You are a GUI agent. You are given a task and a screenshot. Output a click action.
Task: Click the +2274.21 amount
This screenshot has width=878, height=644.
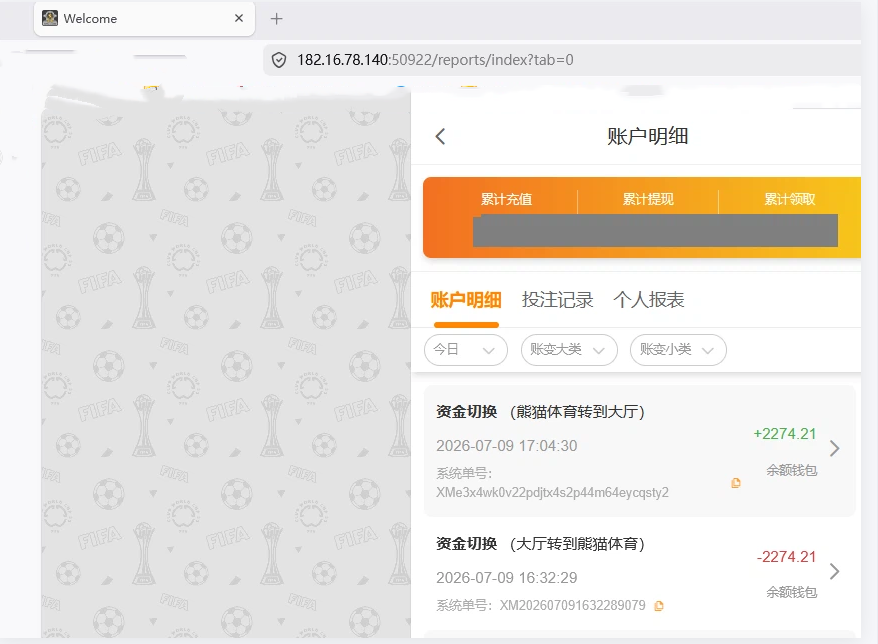[x=784, y=434]
